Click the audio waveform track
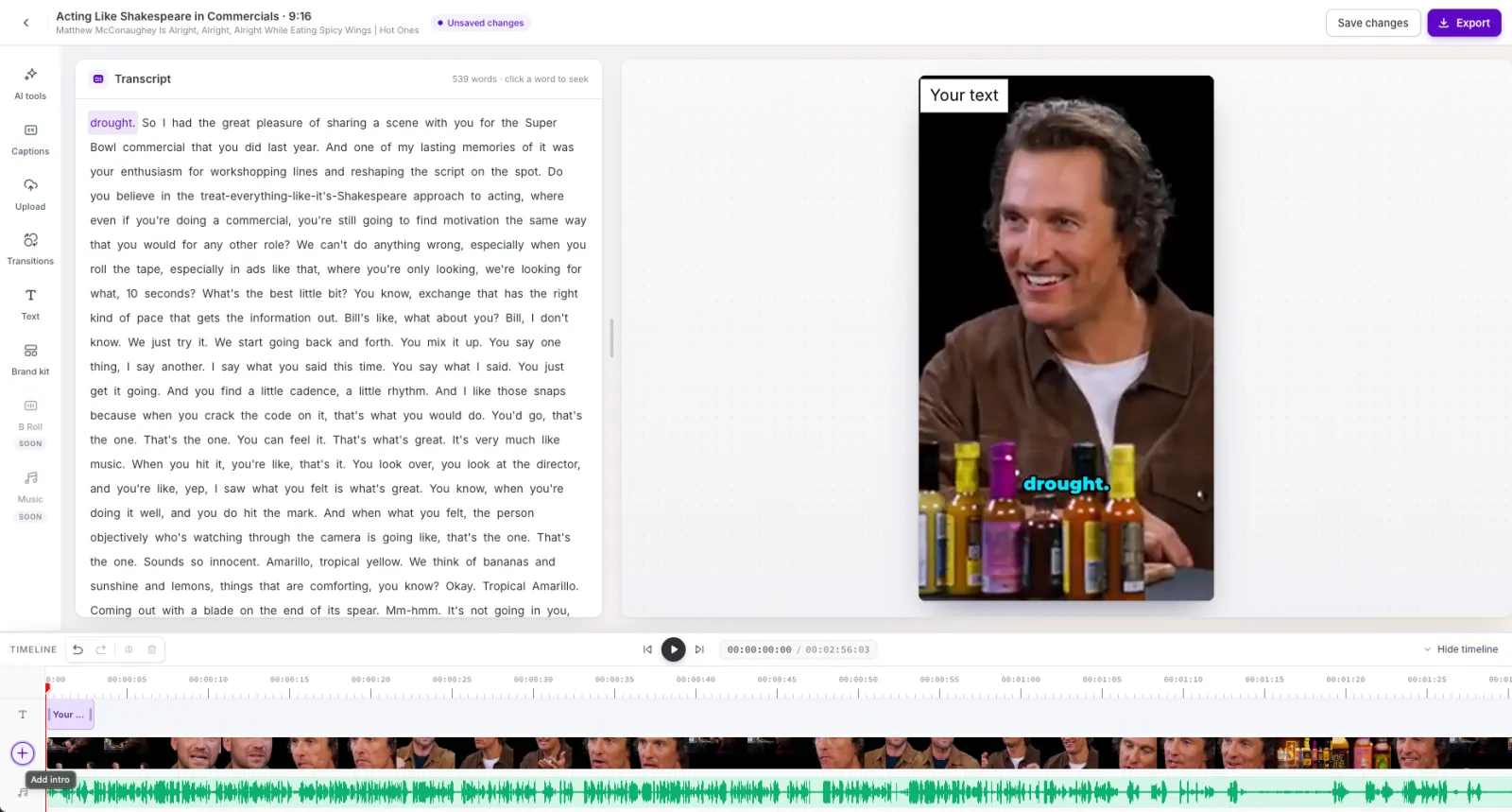Viewport: 1512px width, 812px height. 779,792
